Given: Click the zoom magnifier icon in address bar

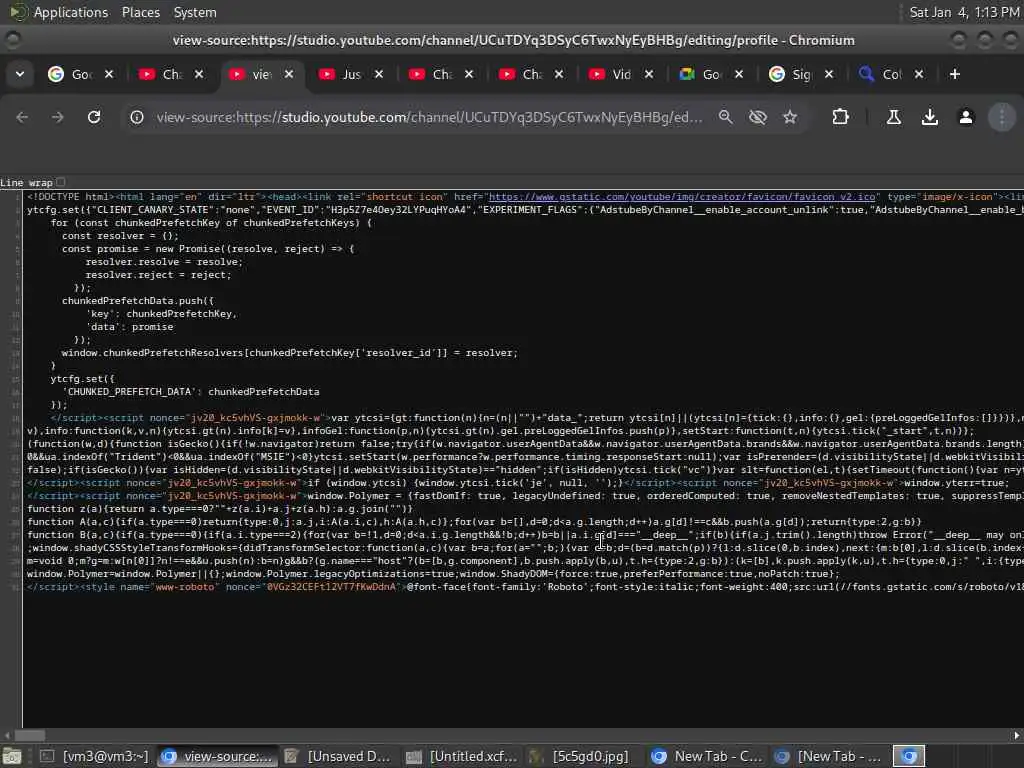Looking at the screenshot, I should point(726,117).
